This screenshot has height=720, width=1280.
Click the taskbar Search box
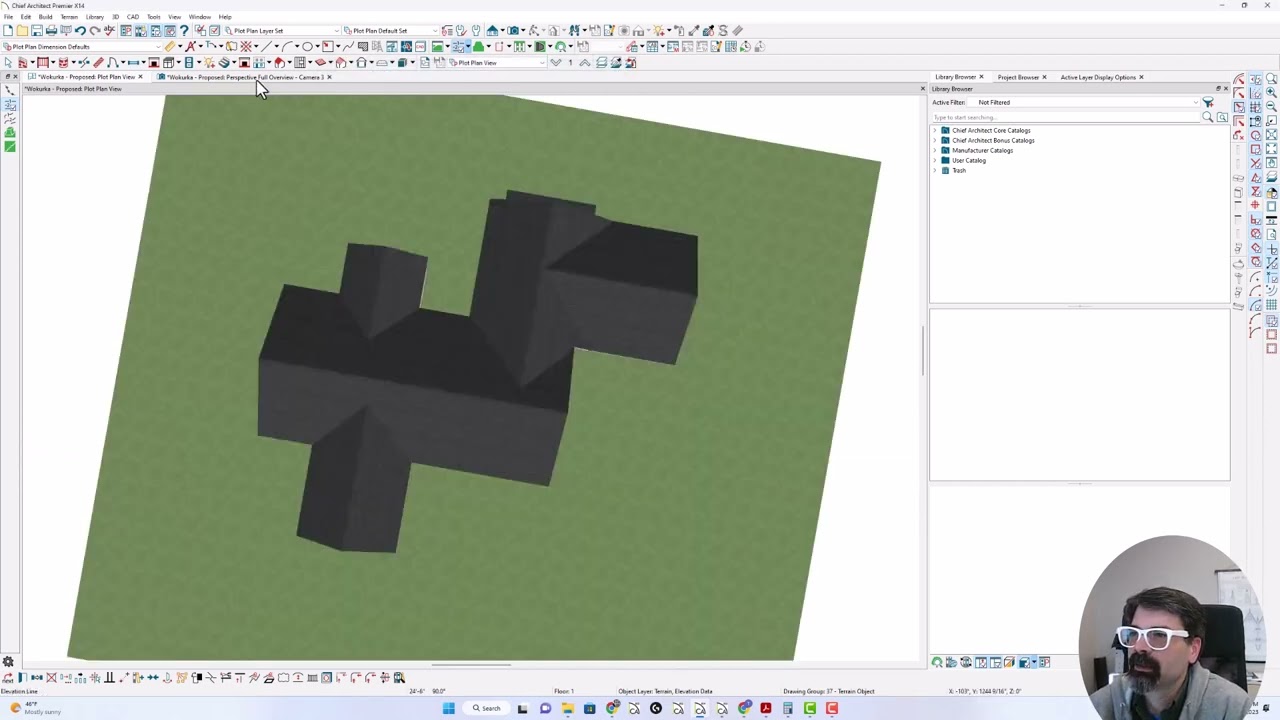click(x=487, y=708)
